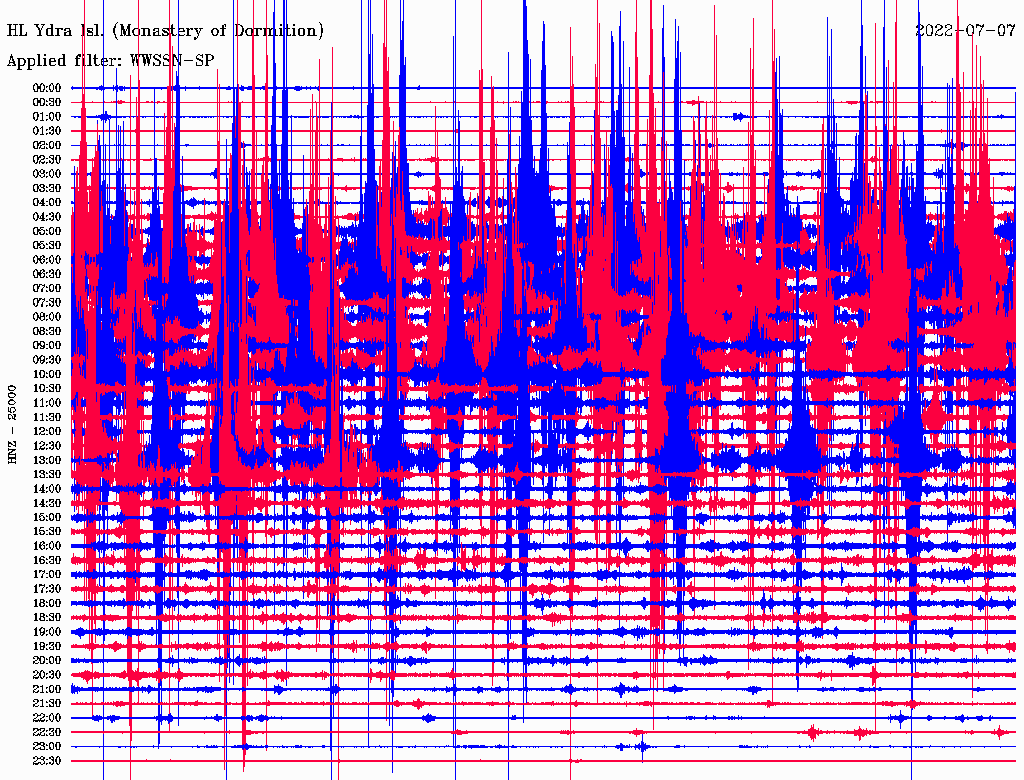Click the station title 'HL Ydra Isl. (Monastery of Dormition)'
The width and height of the screenshot is (1024, 780).
tap(165, 31)
